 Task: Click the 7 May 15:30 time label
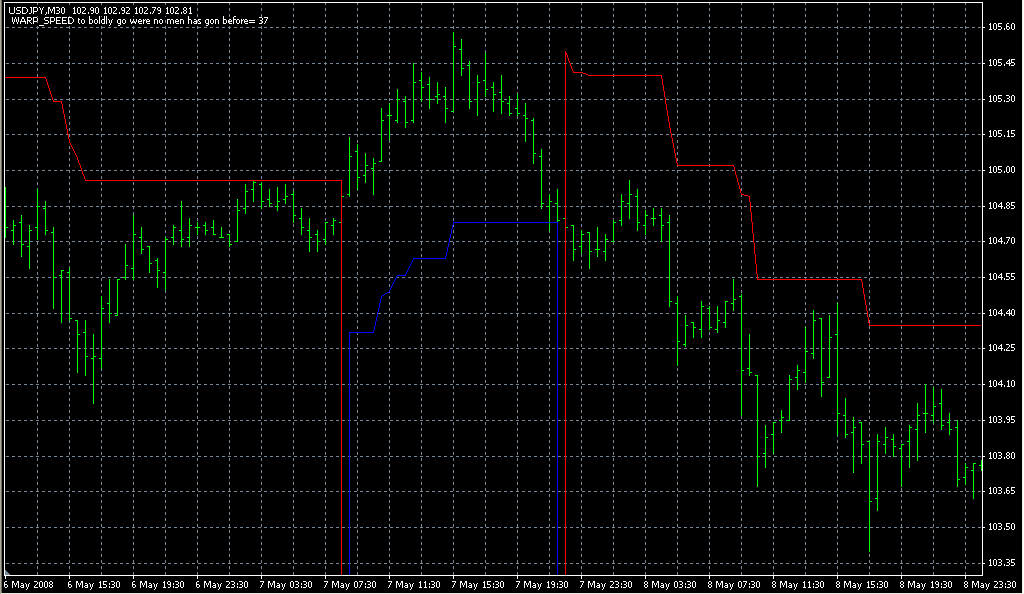tap(478, 585)
